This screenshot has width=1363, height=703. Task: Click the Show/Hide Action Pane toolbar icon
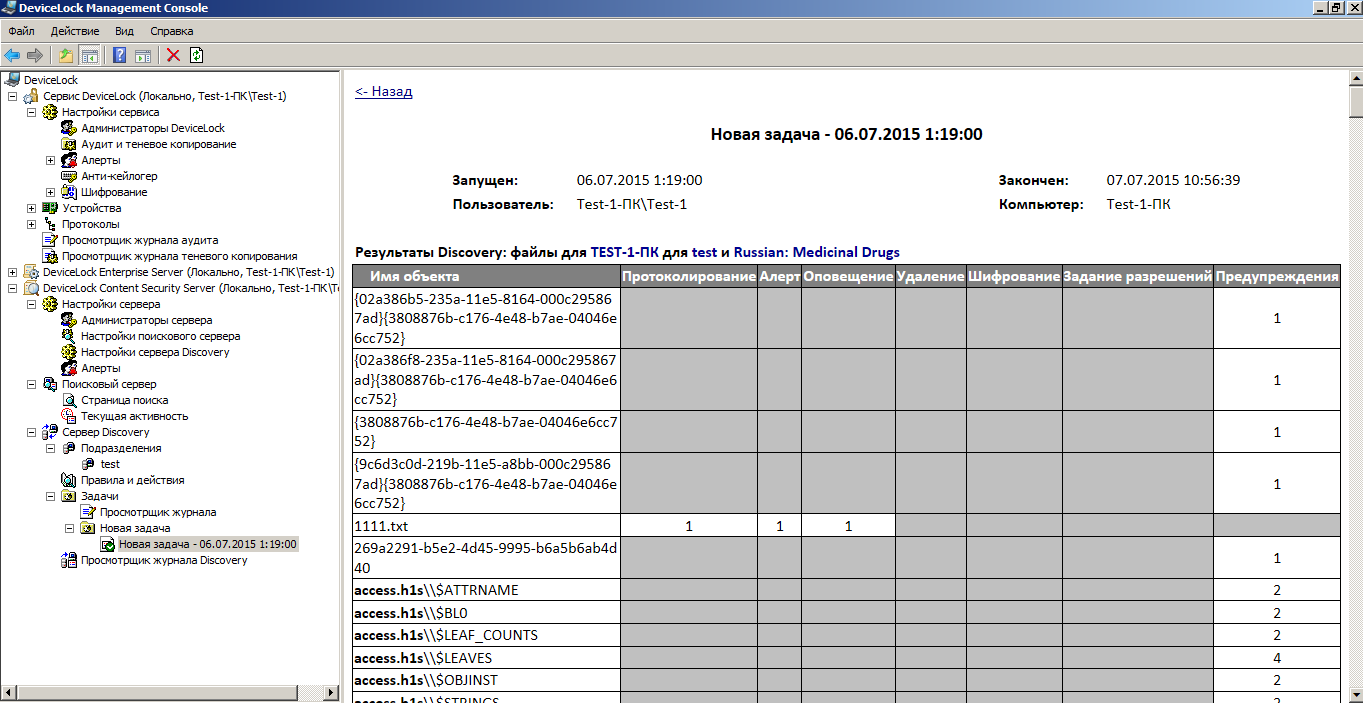pyautogui.click(x=143, y=55)
